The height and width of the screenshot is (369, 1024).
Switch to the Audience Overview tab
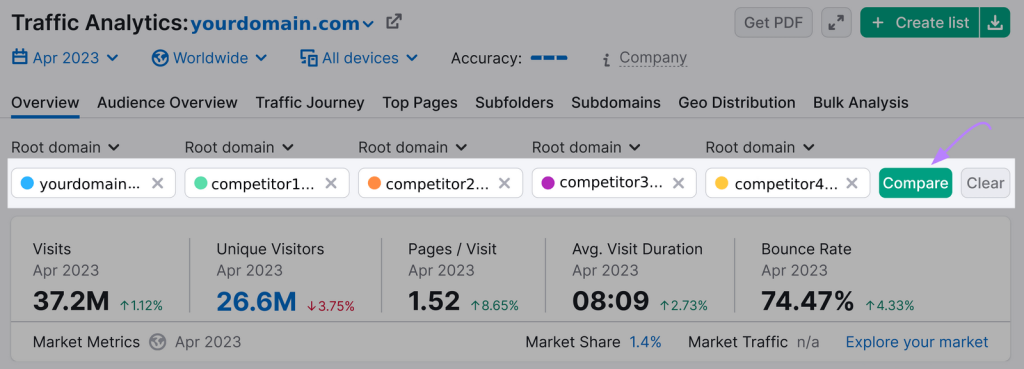[167, 103]
